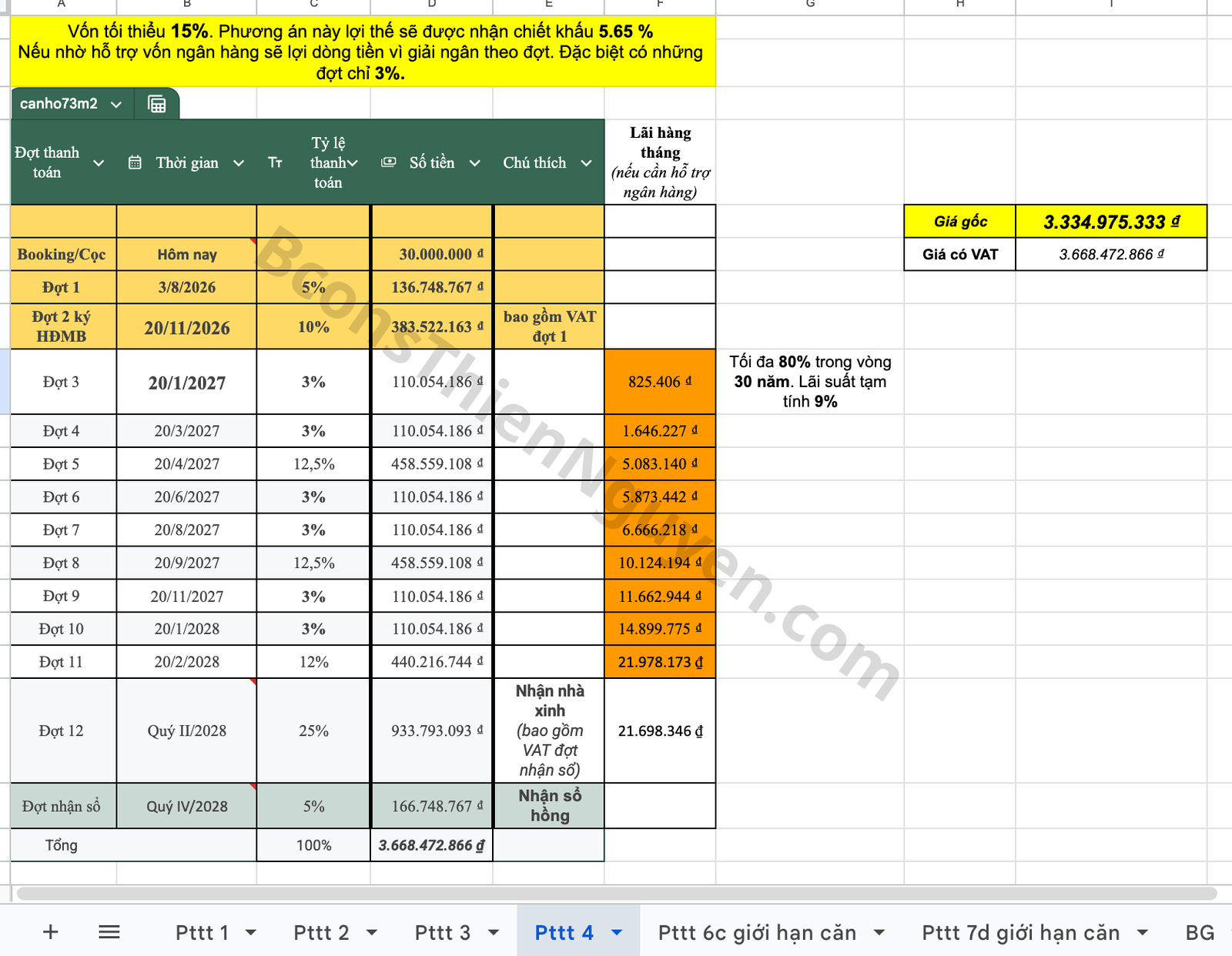
Task: Switch to the Pttt 3 sheet tab
Action: [x=442, y=932]
